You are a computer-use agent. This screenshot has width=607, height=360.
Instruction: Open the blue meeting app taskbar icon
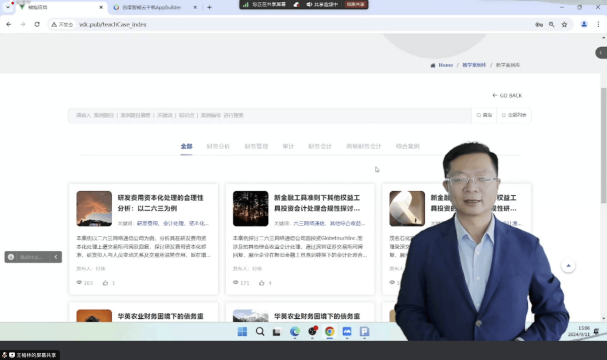tap(347, 332)
